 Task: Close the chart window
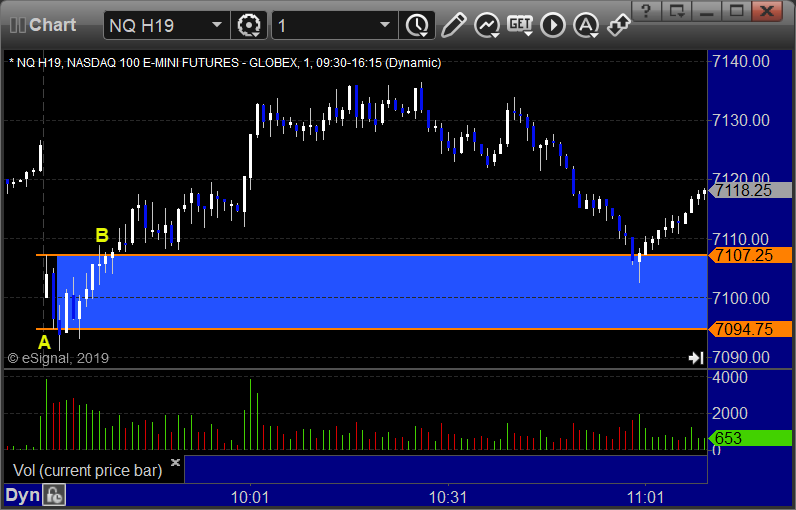pos(767,11)
